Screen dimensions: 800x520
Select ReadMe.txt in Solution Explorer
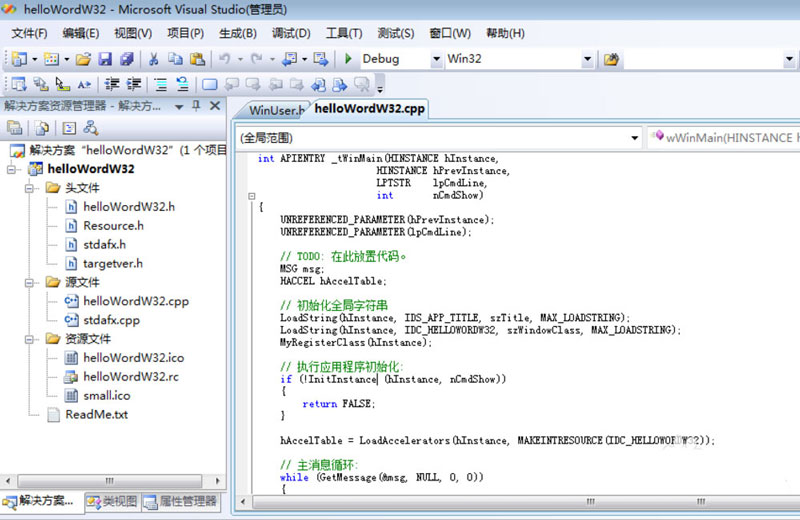tap(96, 414)
